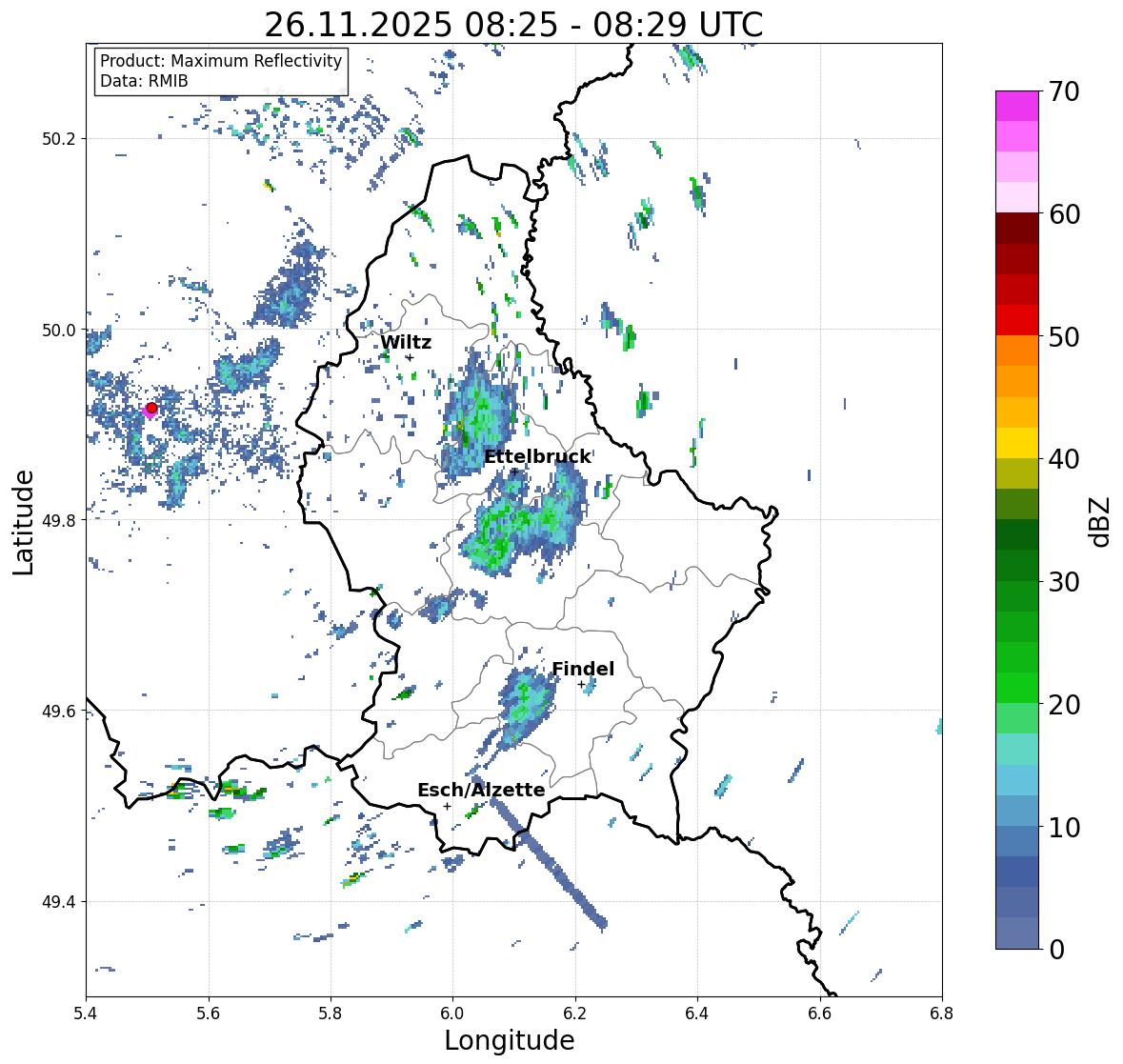Click the 50.0 latitude tick label
The width and height of the screenshot is (1123, 1064).
pos(59,331)
